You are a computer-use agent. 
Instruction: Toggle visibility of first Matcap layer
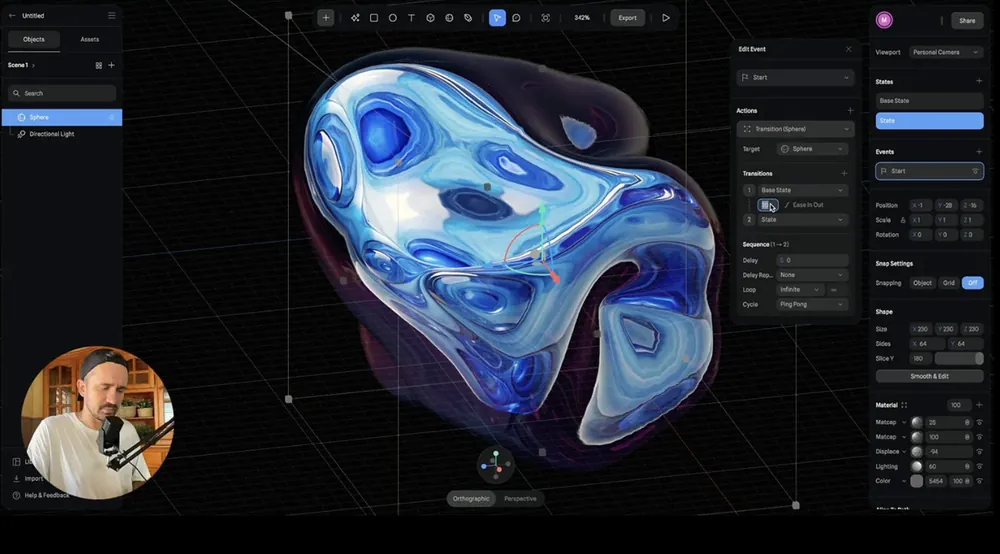coord(980,422)
